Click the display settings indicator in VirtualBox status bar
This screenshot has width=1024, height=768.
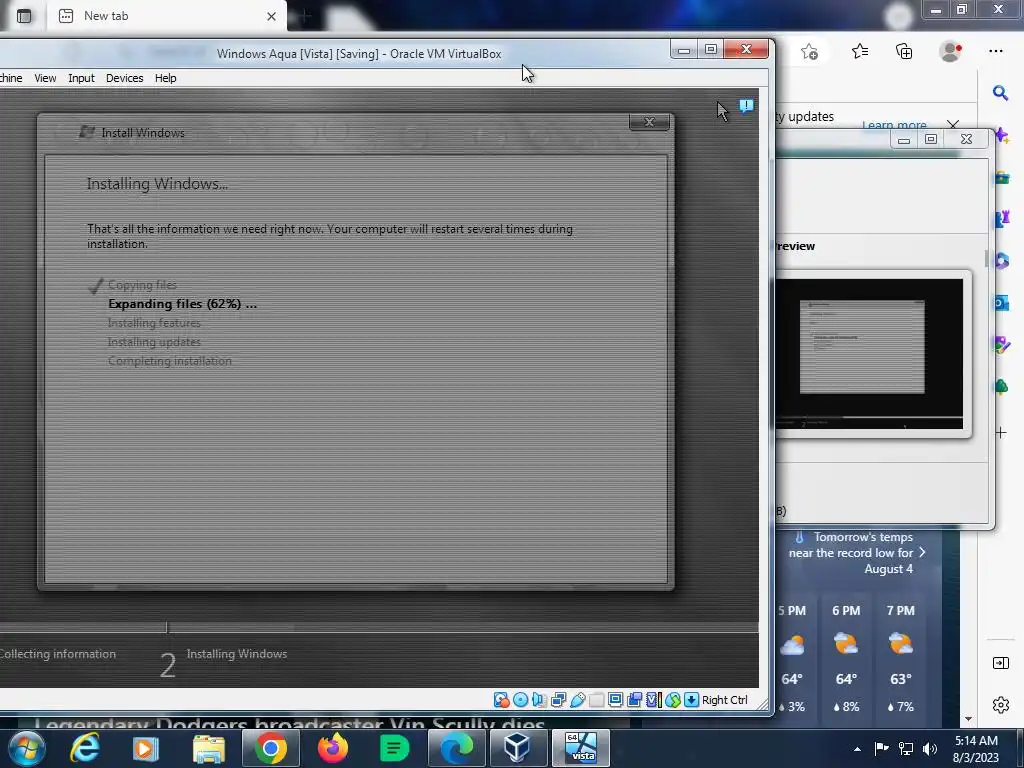(615, 700)
